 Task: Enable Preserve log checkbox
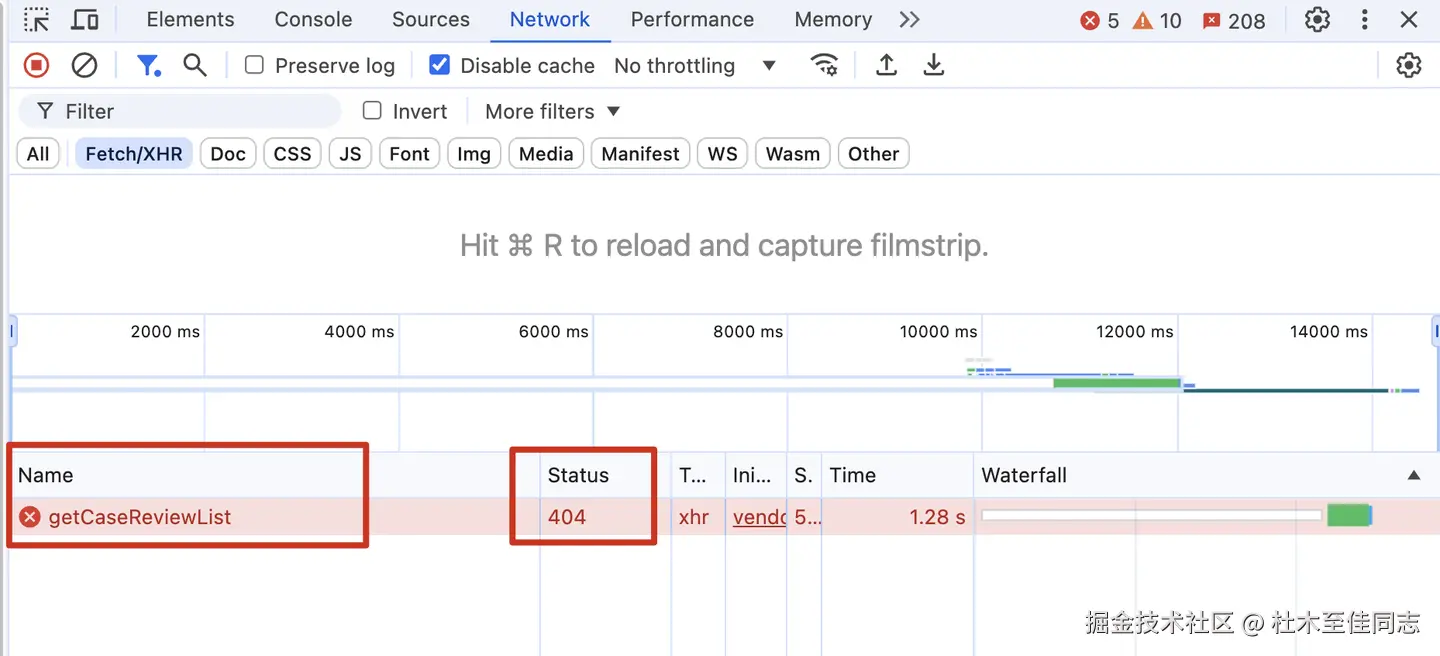[255, 66]
